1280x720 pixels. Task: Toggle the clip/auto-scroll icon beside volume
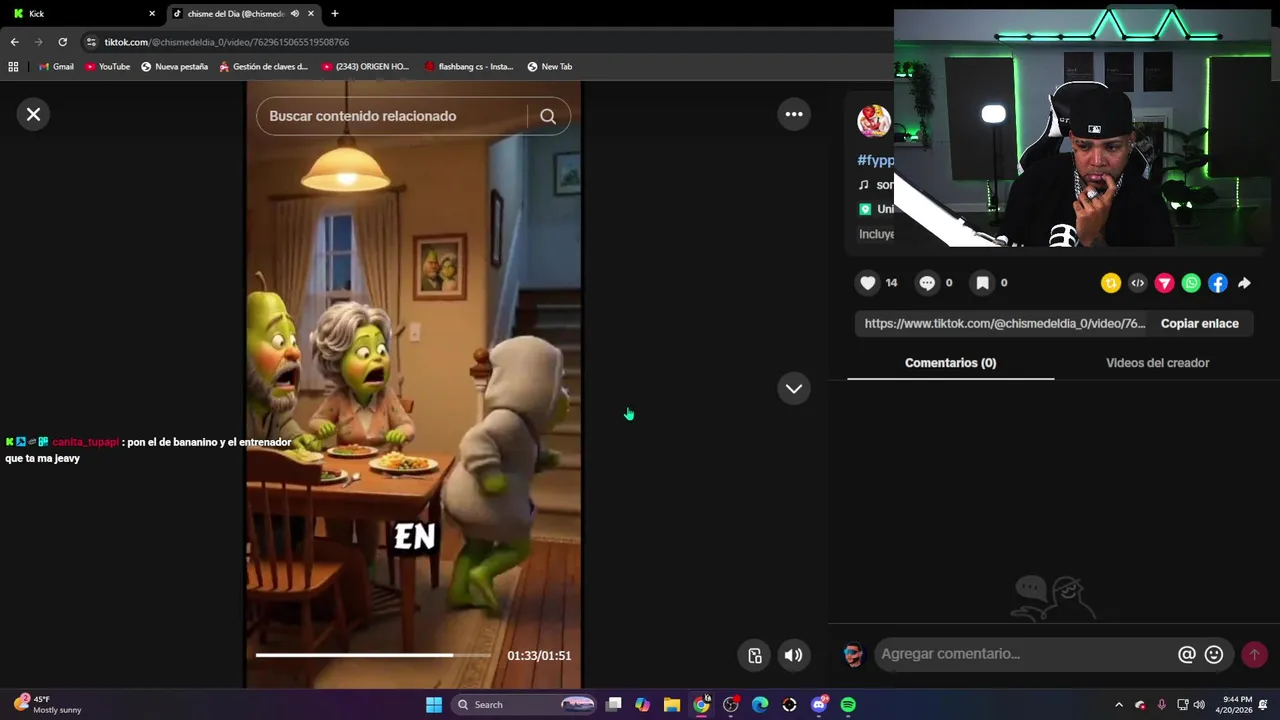click(x=755, y=656)
